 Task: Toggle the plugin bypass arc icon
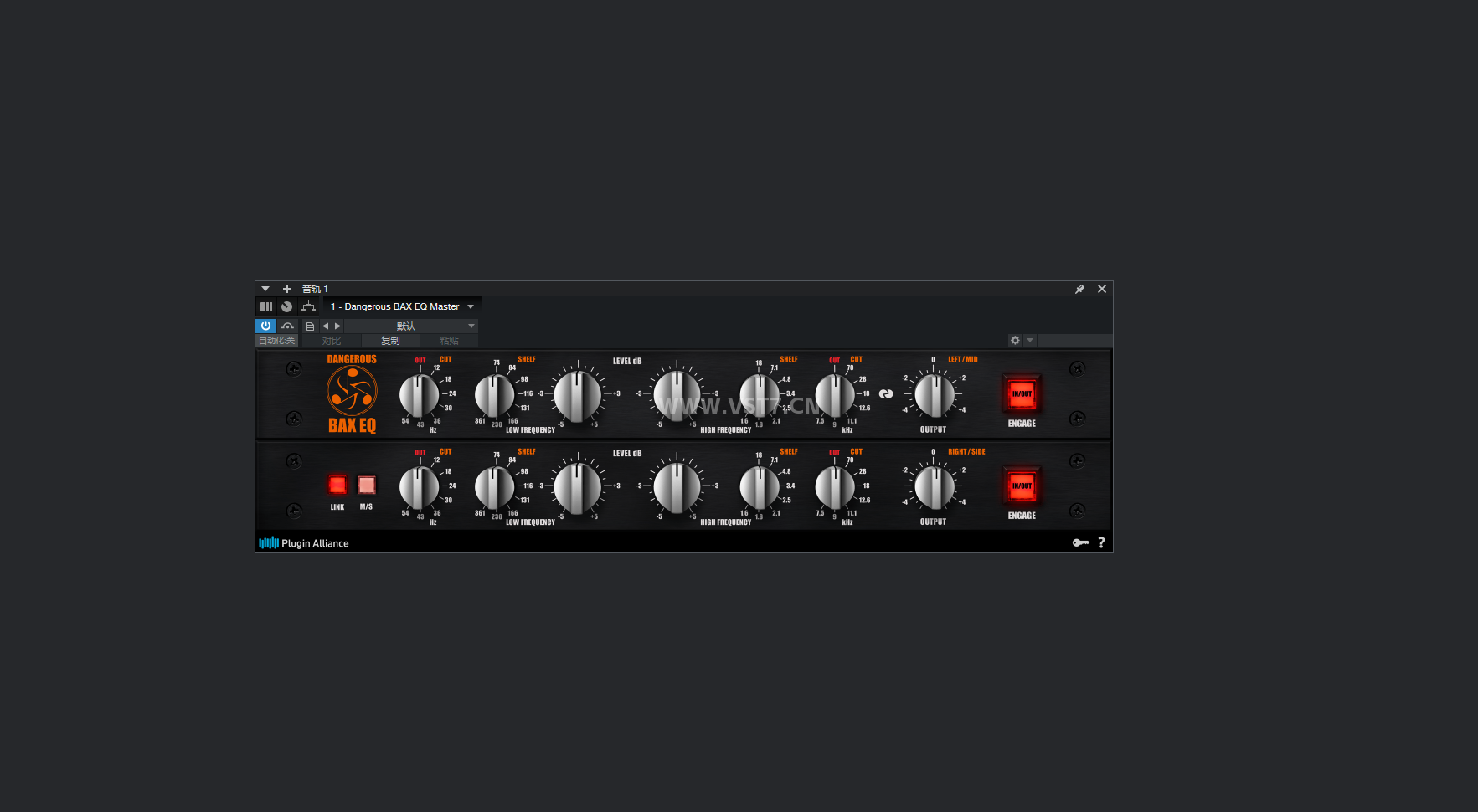pyautogui.click(x=287, y=326)
